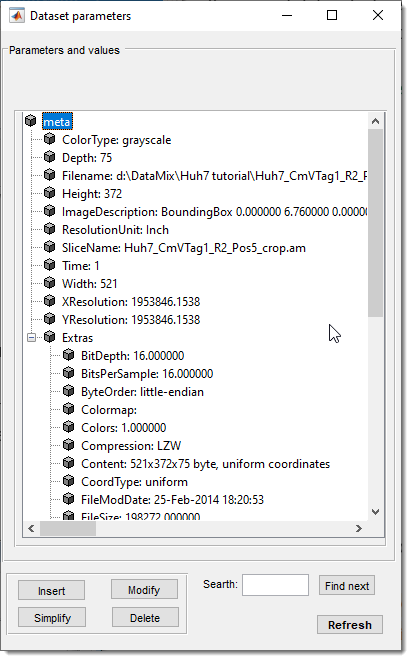Image resolution: width=411 pixels, height=660 pixels.
Task: Click the Insert button
Action: tap(51, 591)
